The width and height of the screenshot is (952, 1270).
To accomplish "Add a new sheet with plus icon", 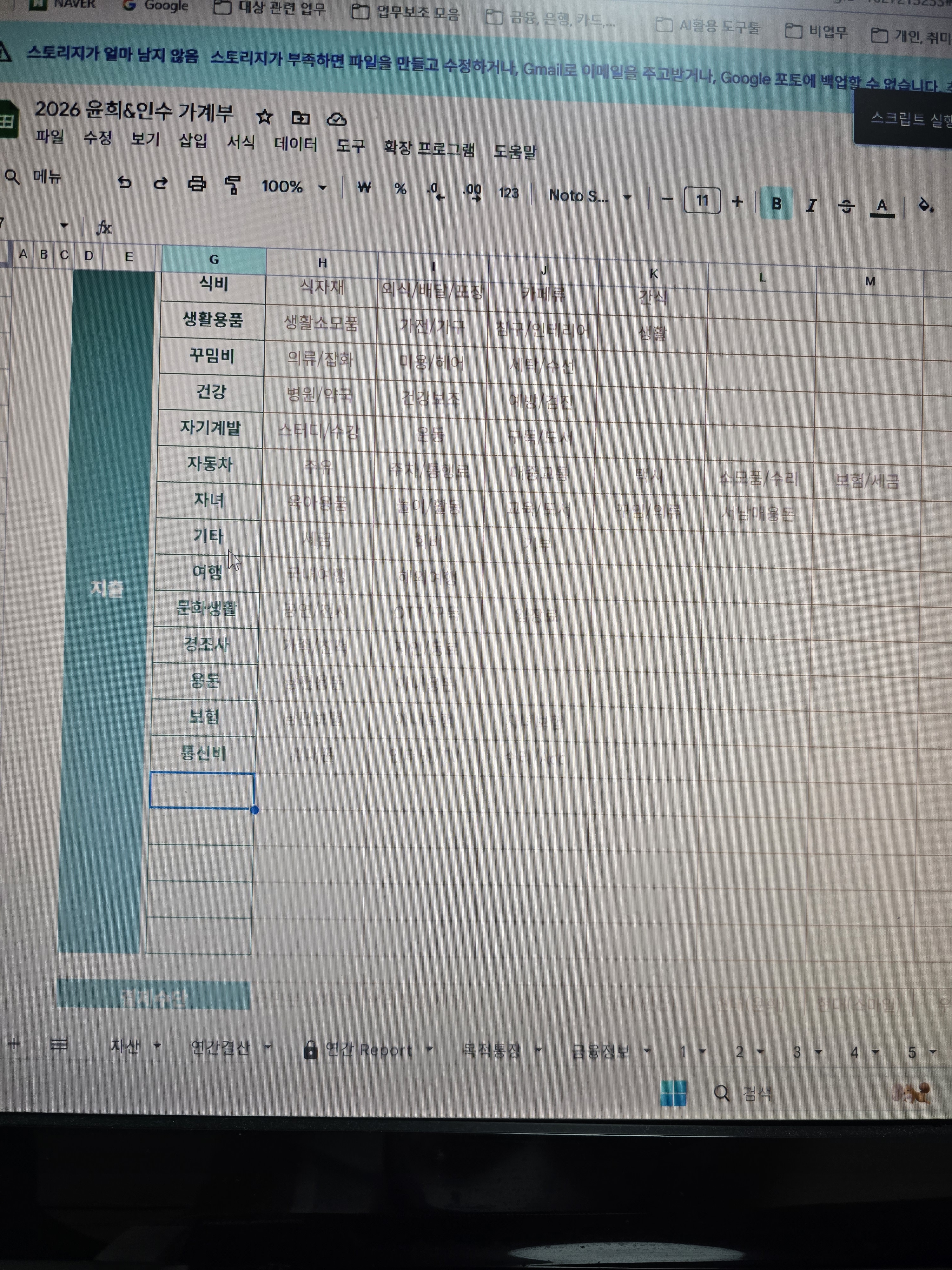I will point(14,1044).
